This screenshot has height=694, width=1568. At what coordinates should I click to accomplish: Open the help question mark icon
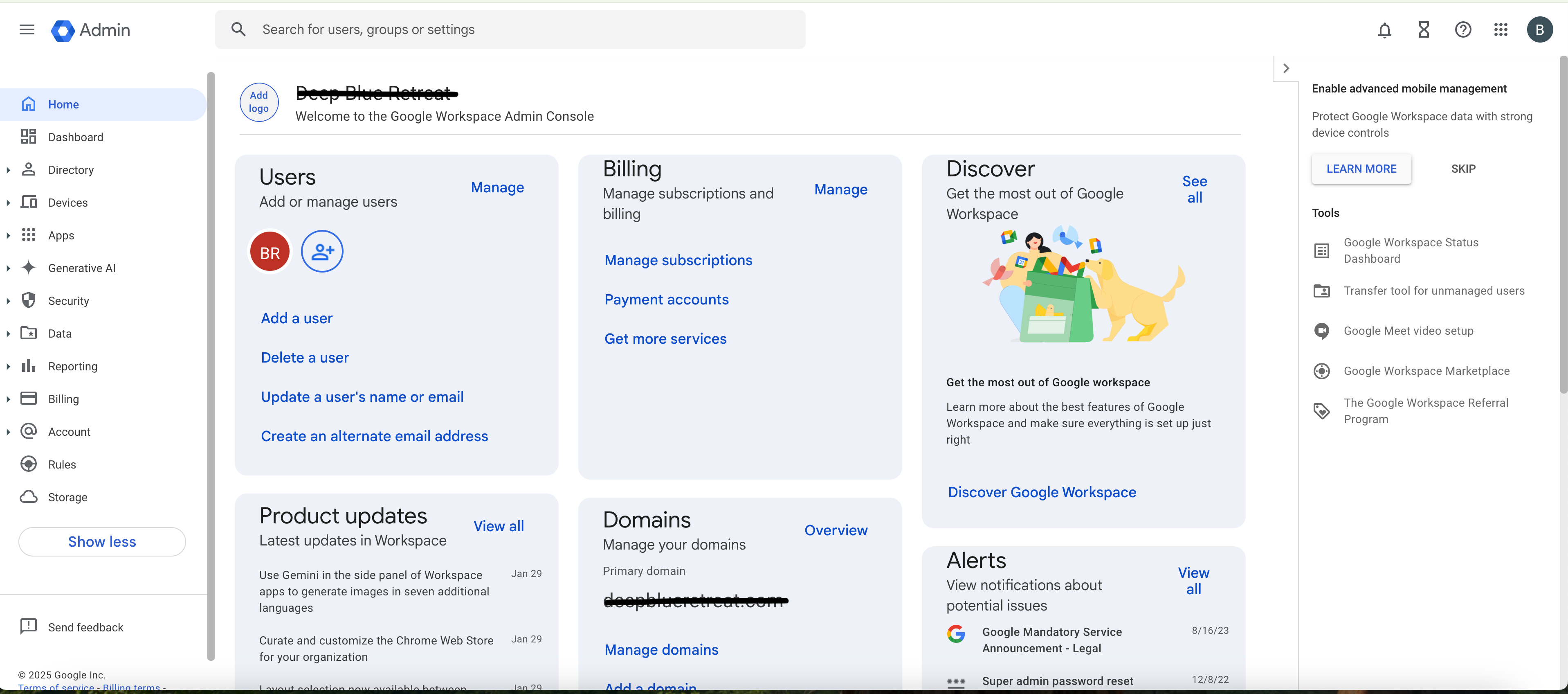click(x=1463, y=30)
